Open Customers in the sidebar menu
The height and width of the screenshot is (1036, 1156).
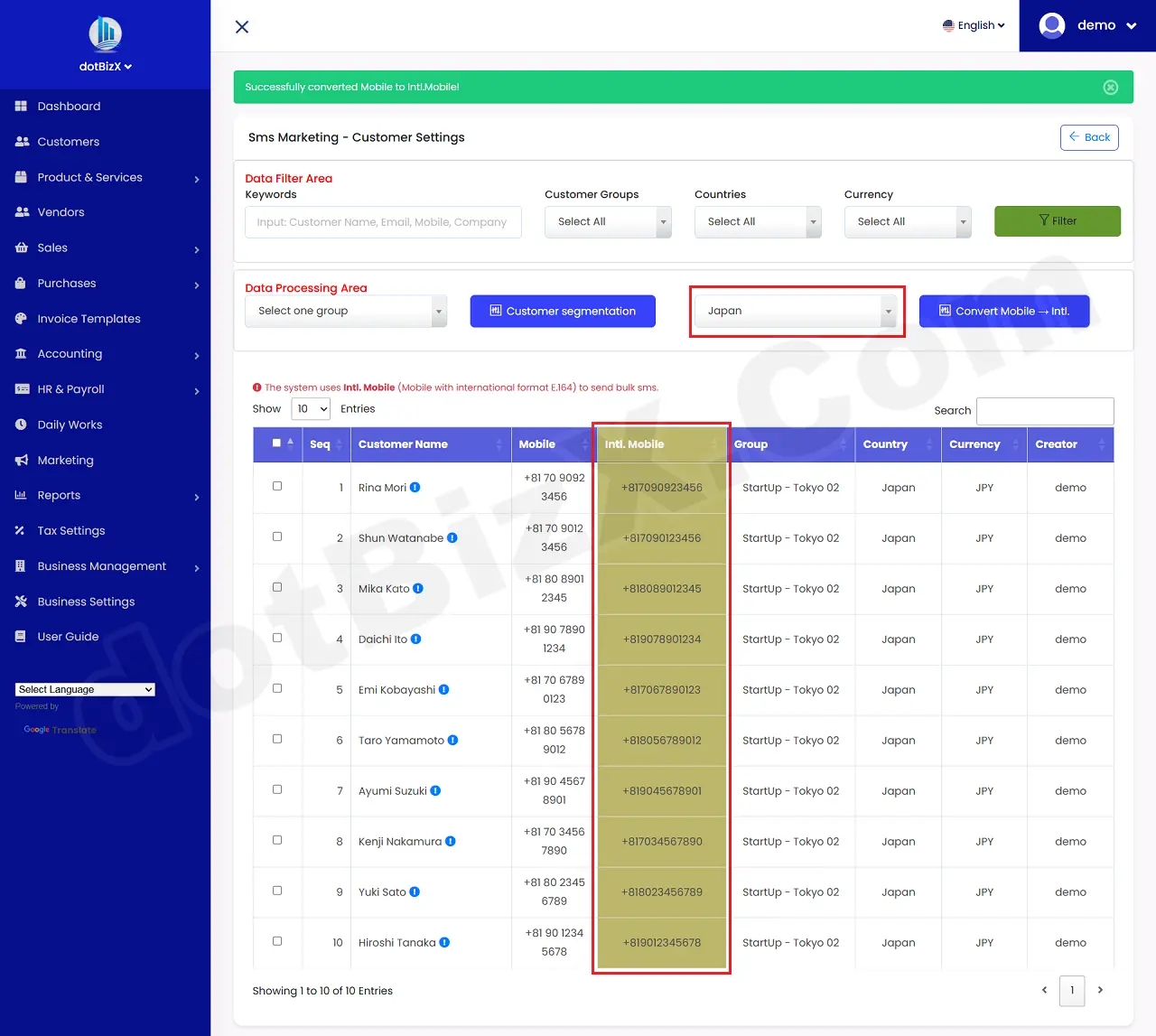tap(68, 142)
